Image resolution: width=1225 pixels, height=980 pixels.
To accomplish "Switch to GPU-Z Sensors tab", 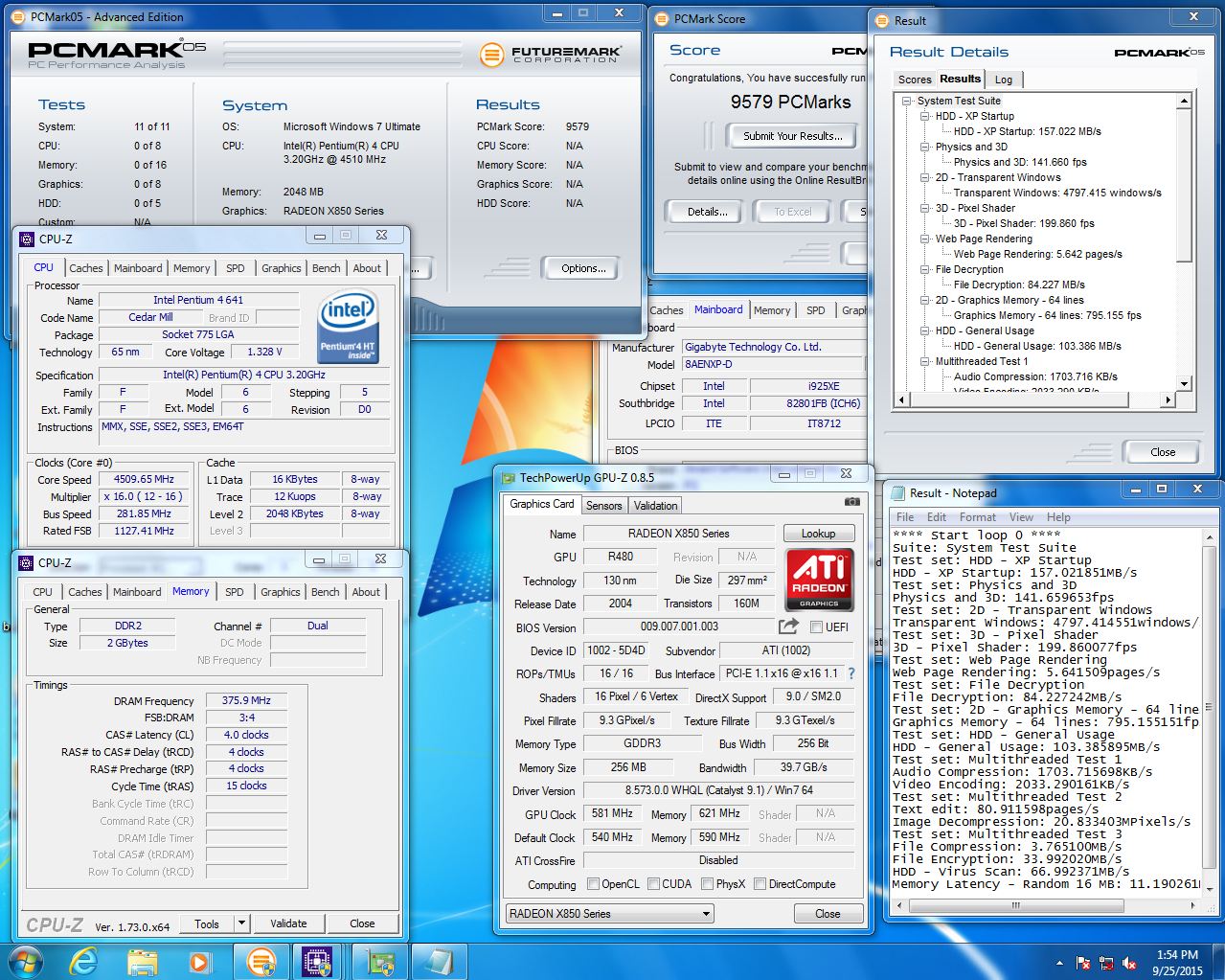I will pyautogui.click(x=603, y=505).
